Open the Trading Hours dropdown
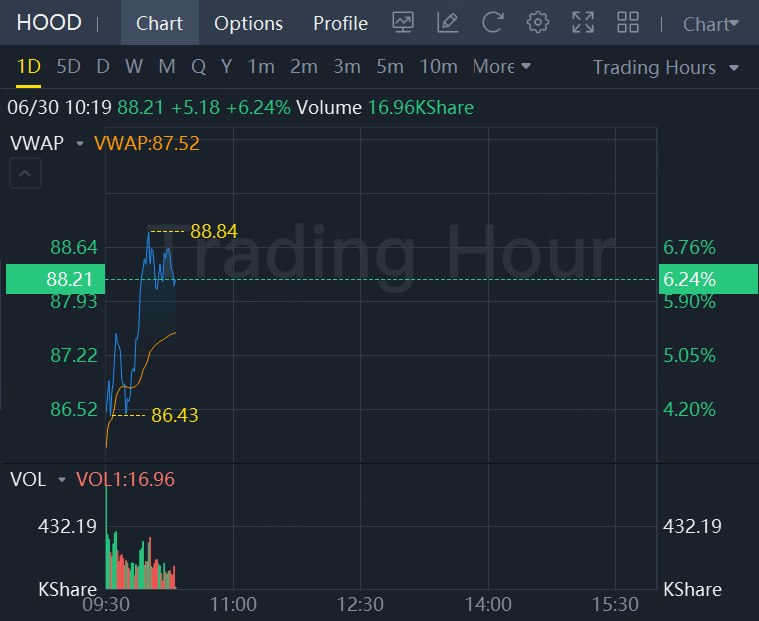Viewport: 759px width, 621px height. (x=665, y=68)
